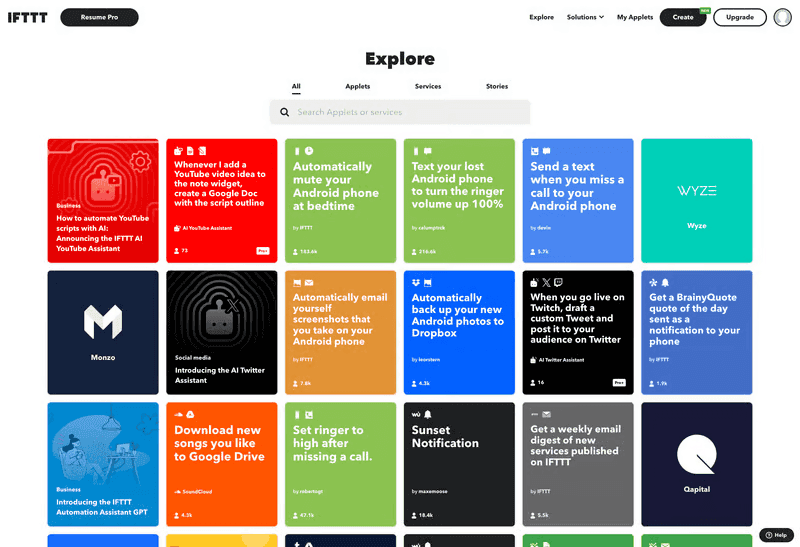Viewport: 800px width, 547px height.
Task: Switch to the Services tab
Action: (428, 87)
